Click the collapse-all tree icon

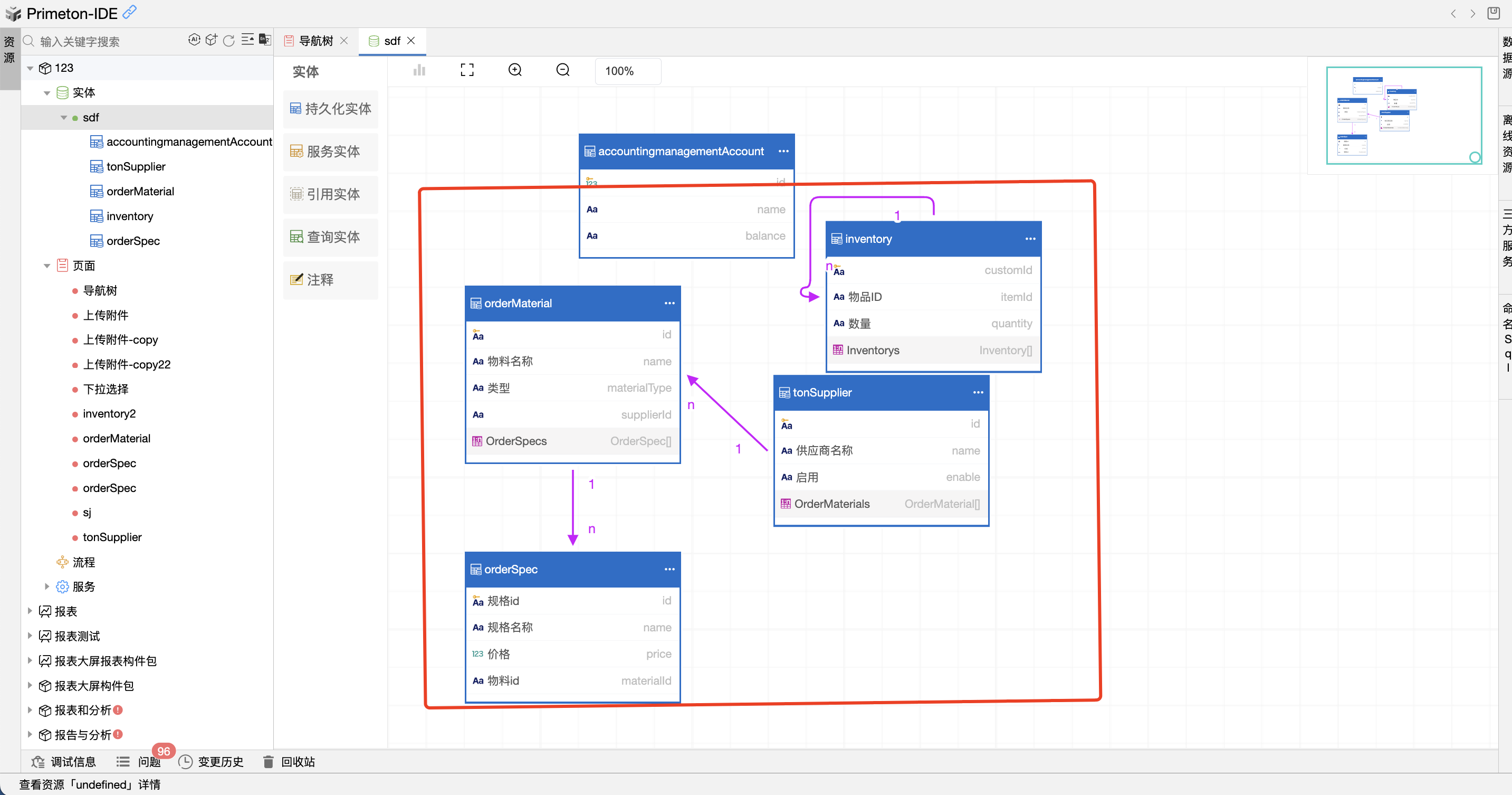click(x=247, y=40)
